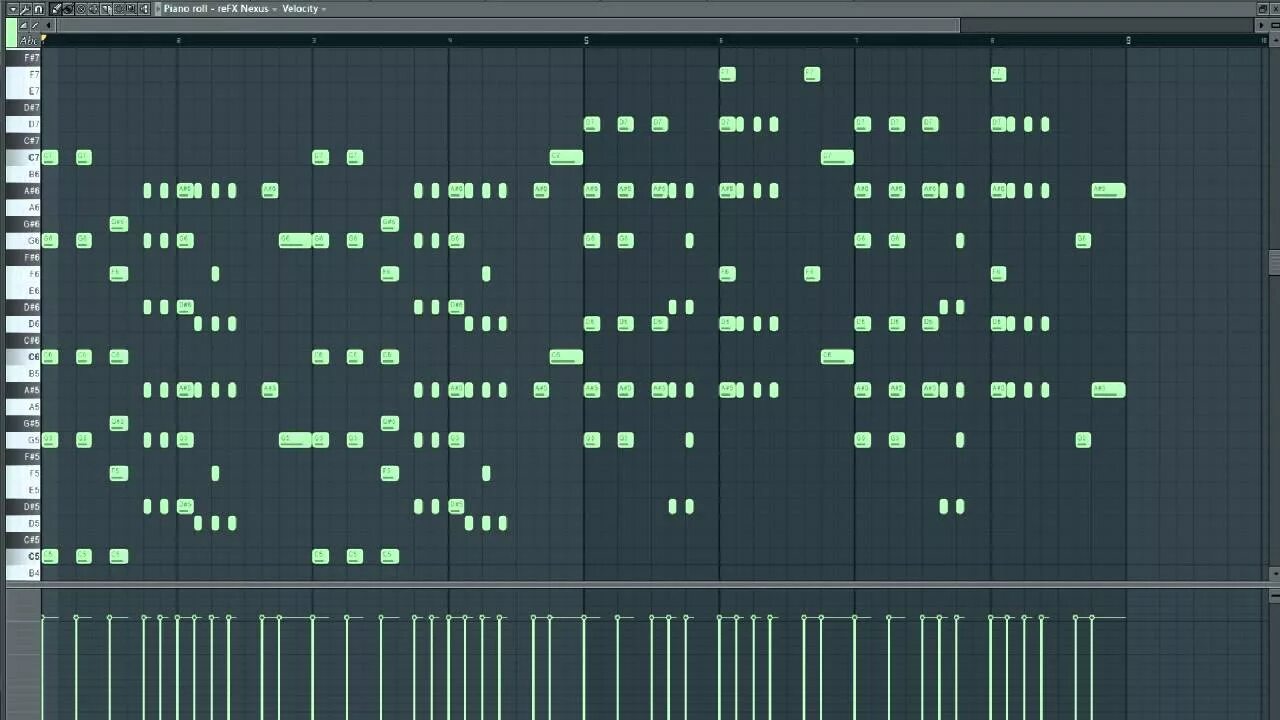Toggle the snap magnet icon
The image size is (1280, 720).
38,9
